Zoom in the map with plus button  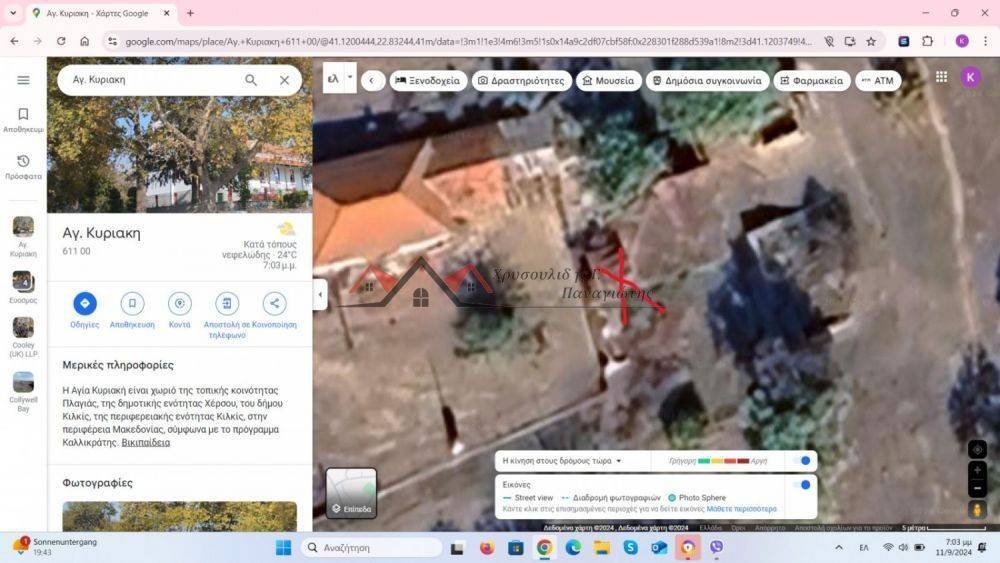pos(977,470)
